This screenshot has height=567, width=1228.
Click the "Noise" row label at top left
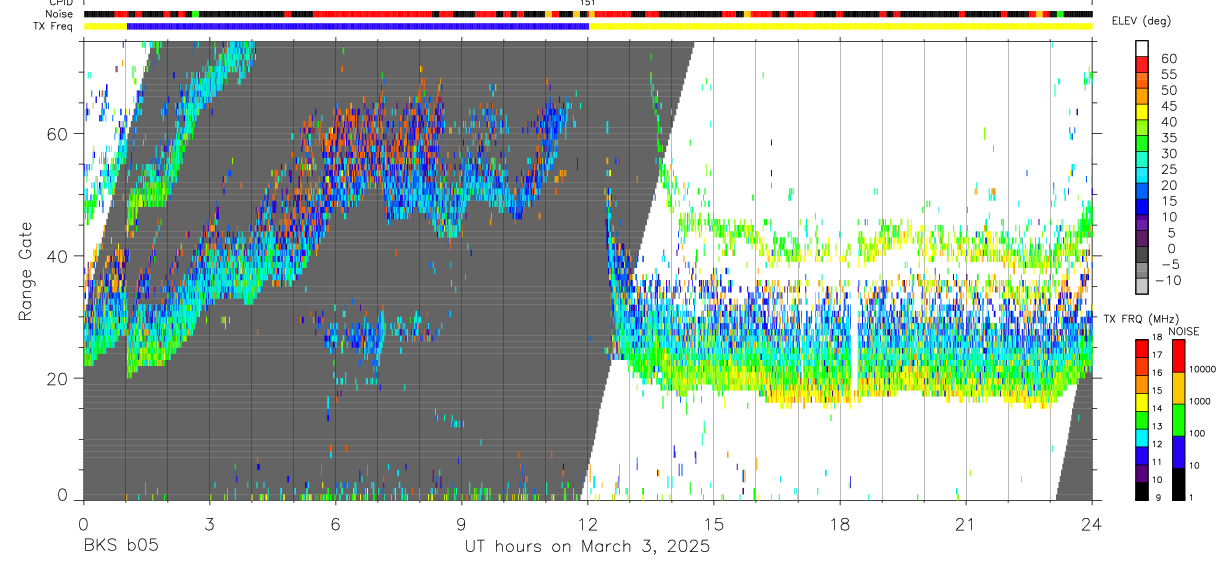coord(59,14)
